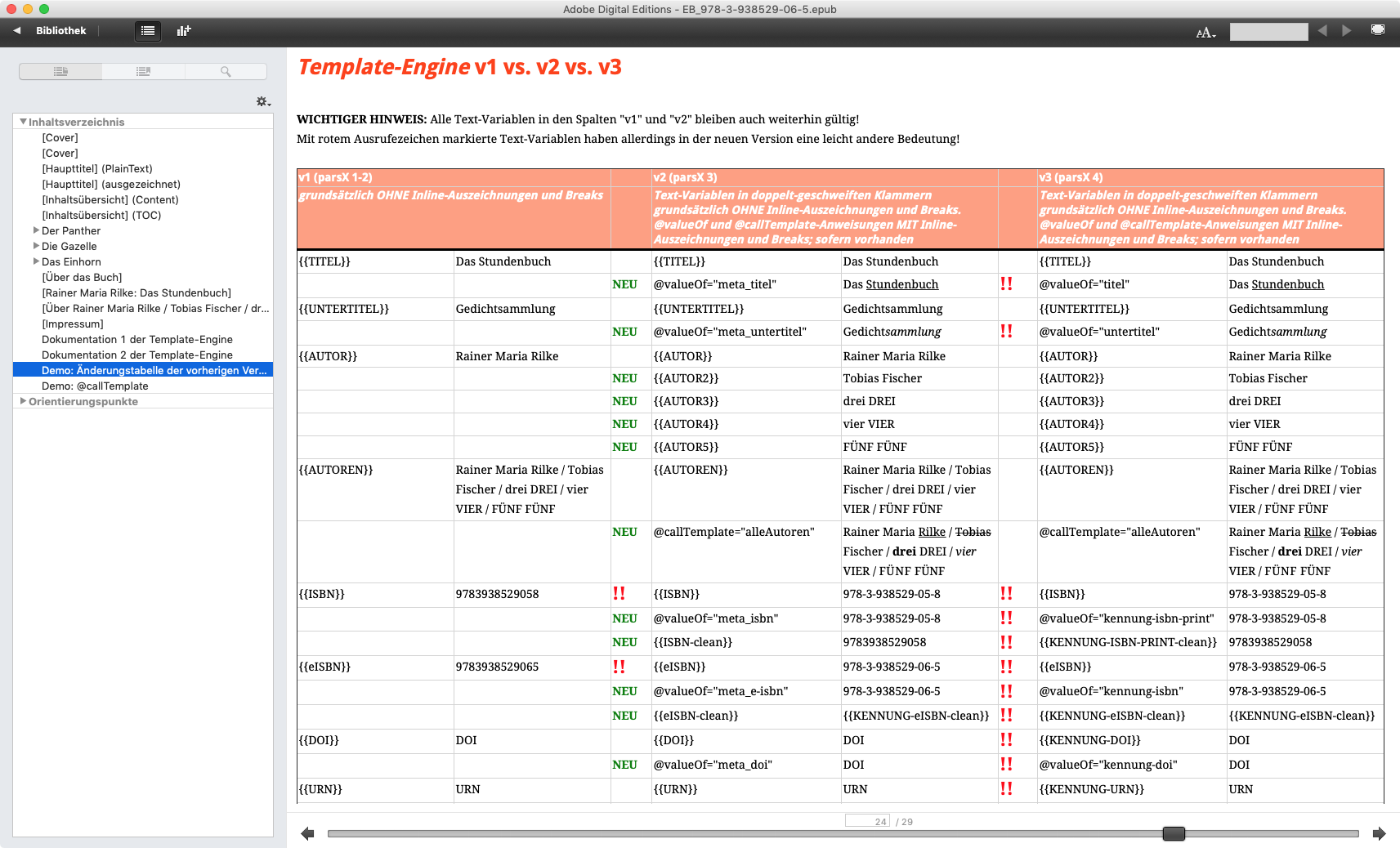The height and width of the screenshot is (848, 1400).
Task: Select the search tab in sidebar
Action: (226, 72)
